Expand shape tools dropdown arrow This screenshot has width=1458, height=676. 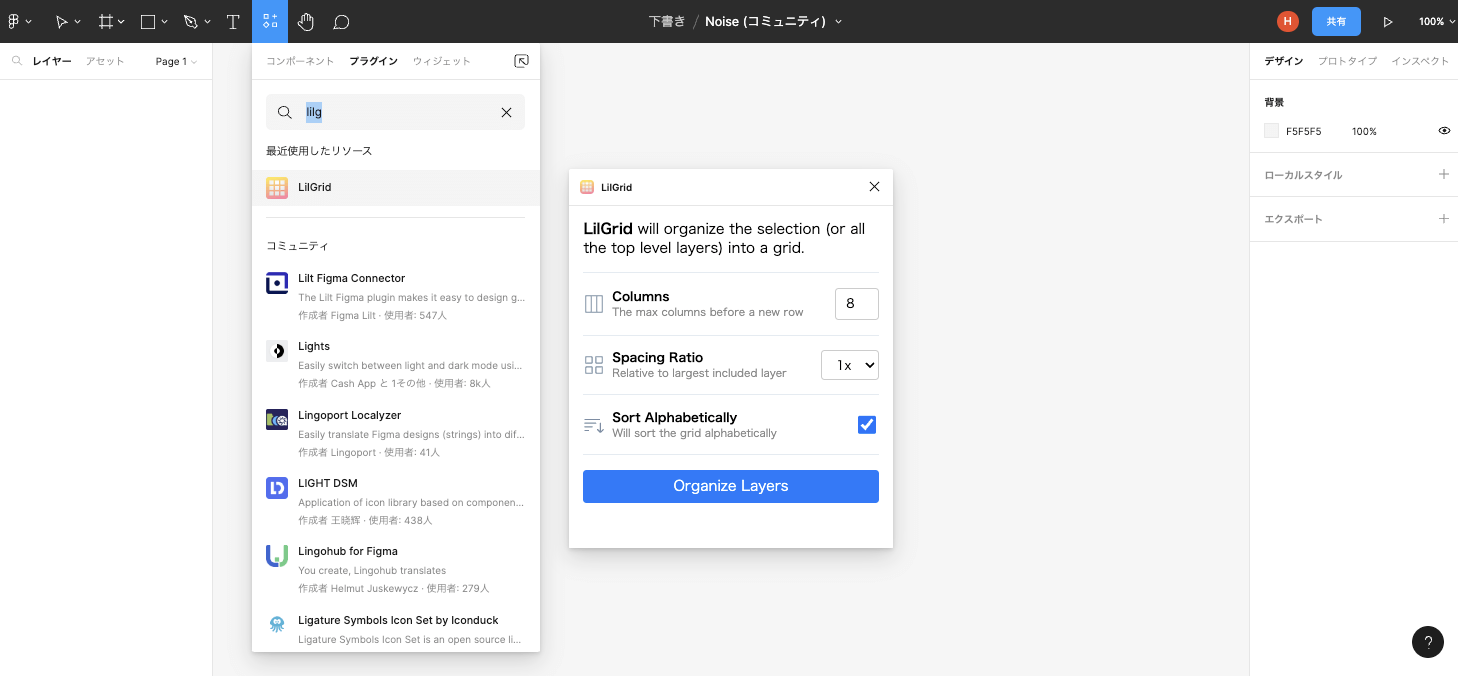(x=164, y=22)
